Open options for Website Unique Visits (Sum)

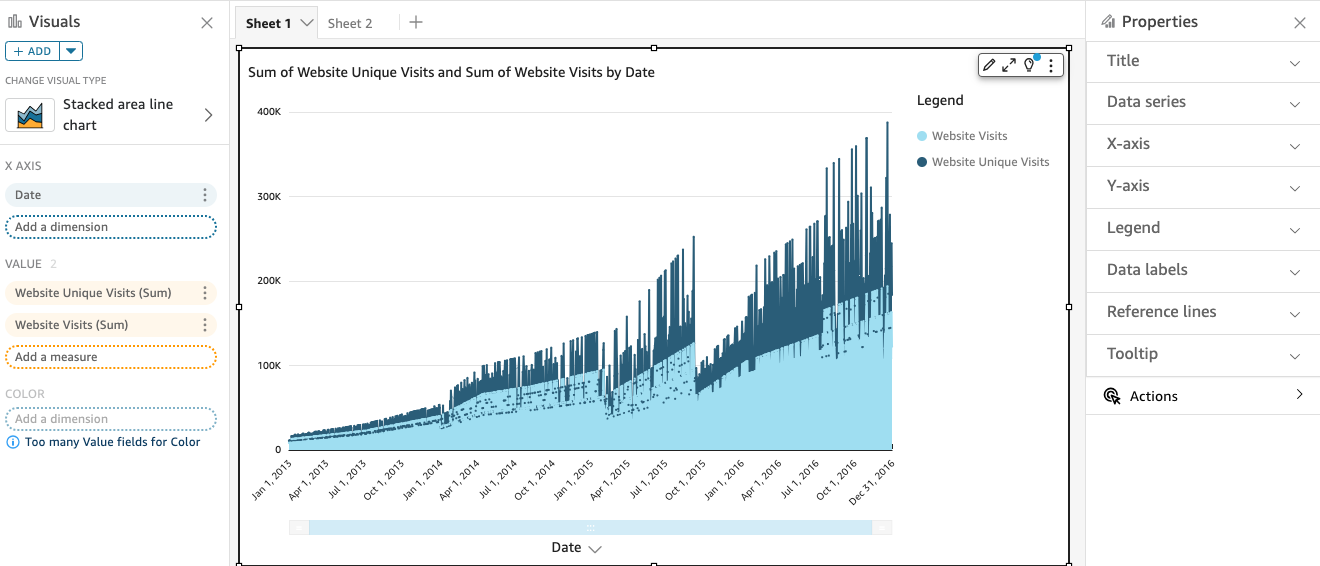coord(205,293)
